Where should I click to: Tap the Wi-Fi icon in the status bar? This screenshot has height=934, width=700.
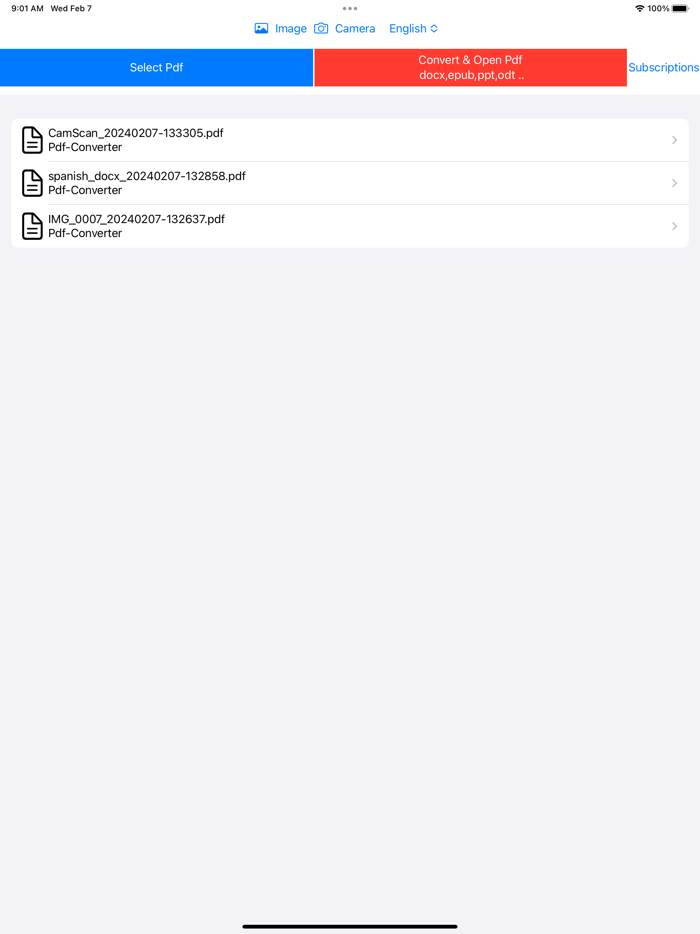639,8
